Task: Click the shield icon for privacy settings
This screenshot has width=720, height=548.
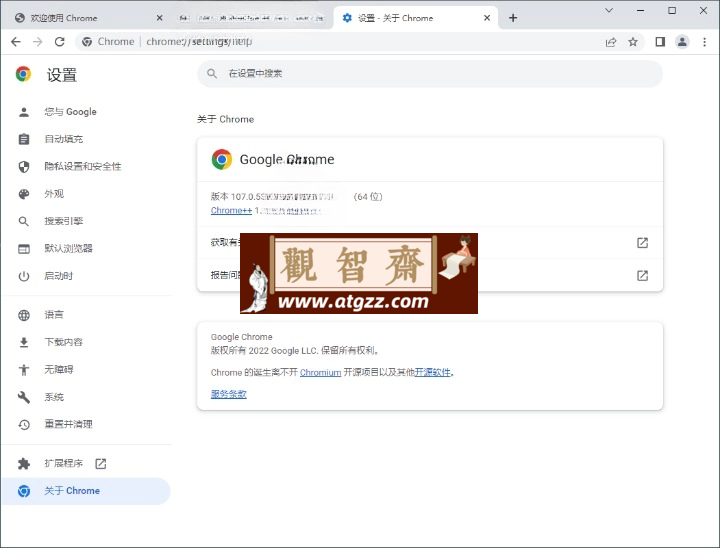Action: [24, 167]
